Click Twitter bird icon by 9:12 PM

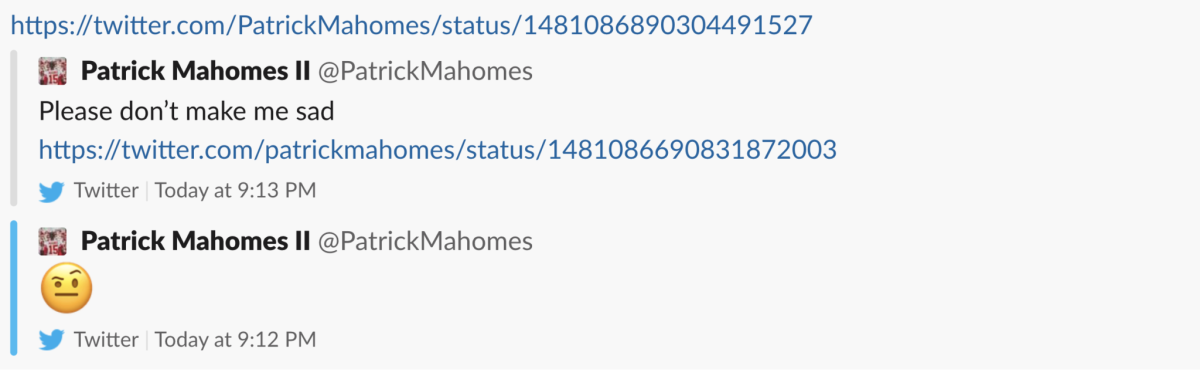tap(52, 341)
